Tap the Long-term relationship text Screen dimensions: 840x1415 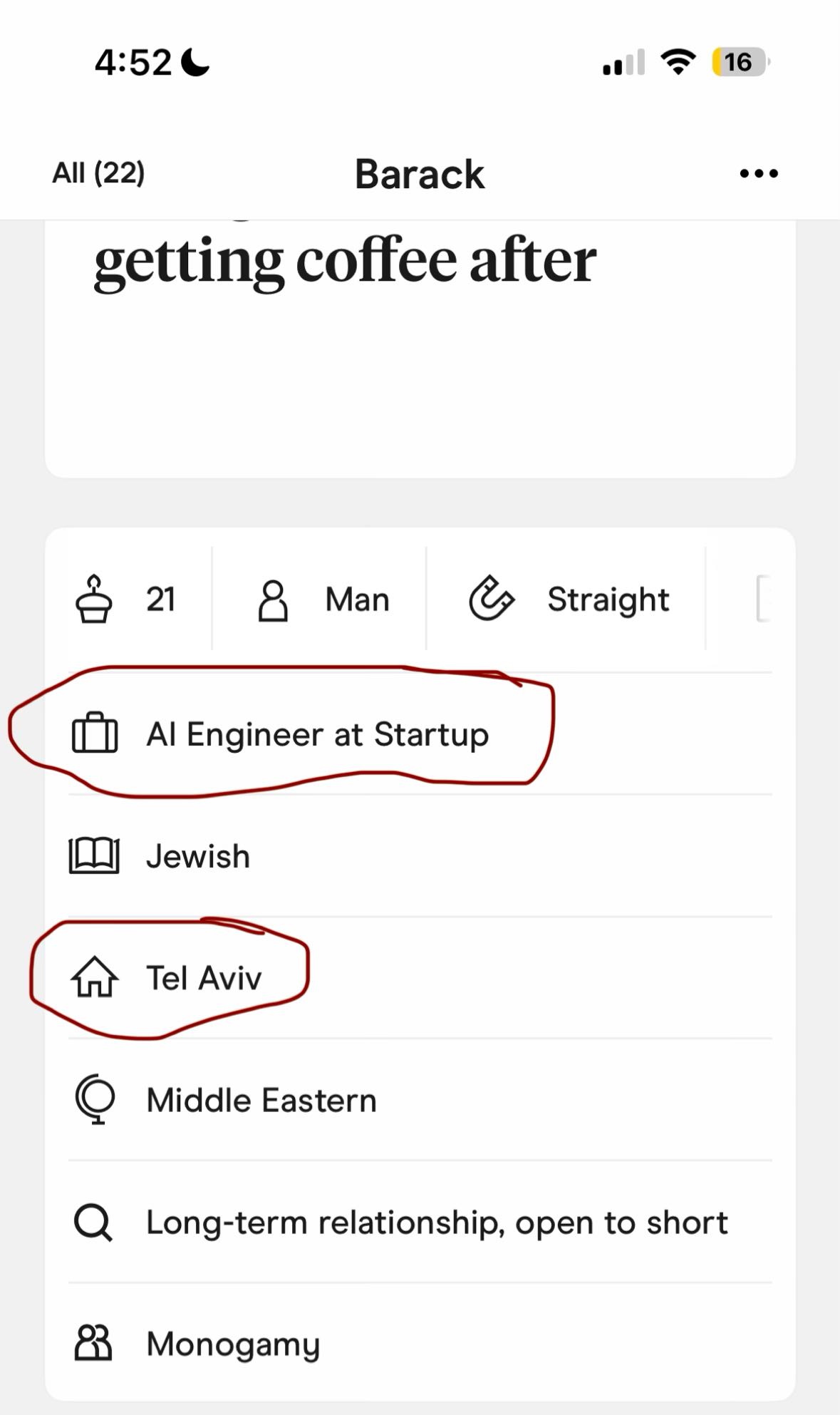click(x=437, y=1223)
